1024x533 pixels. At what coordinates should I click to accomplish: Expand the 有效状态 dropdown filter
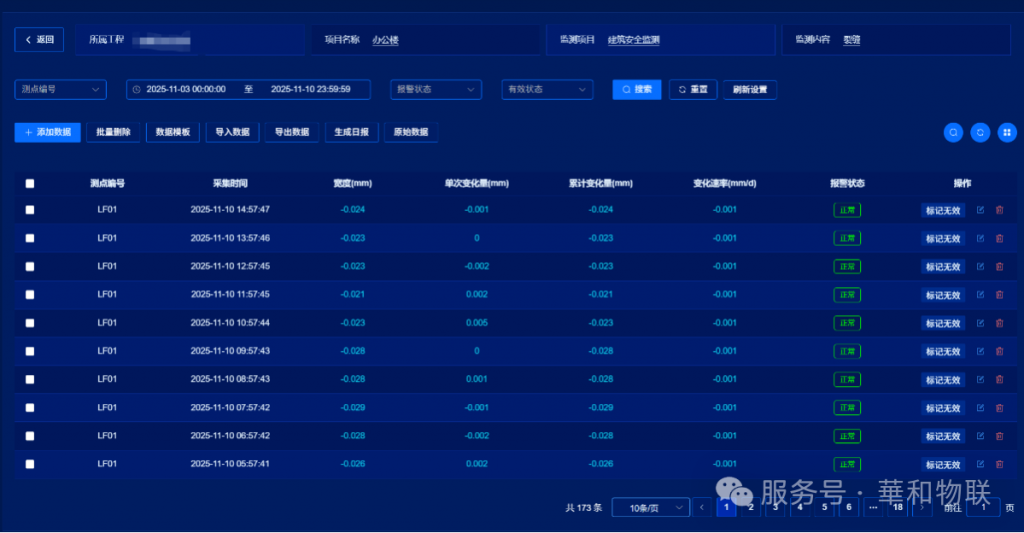(x=547, y=89)
